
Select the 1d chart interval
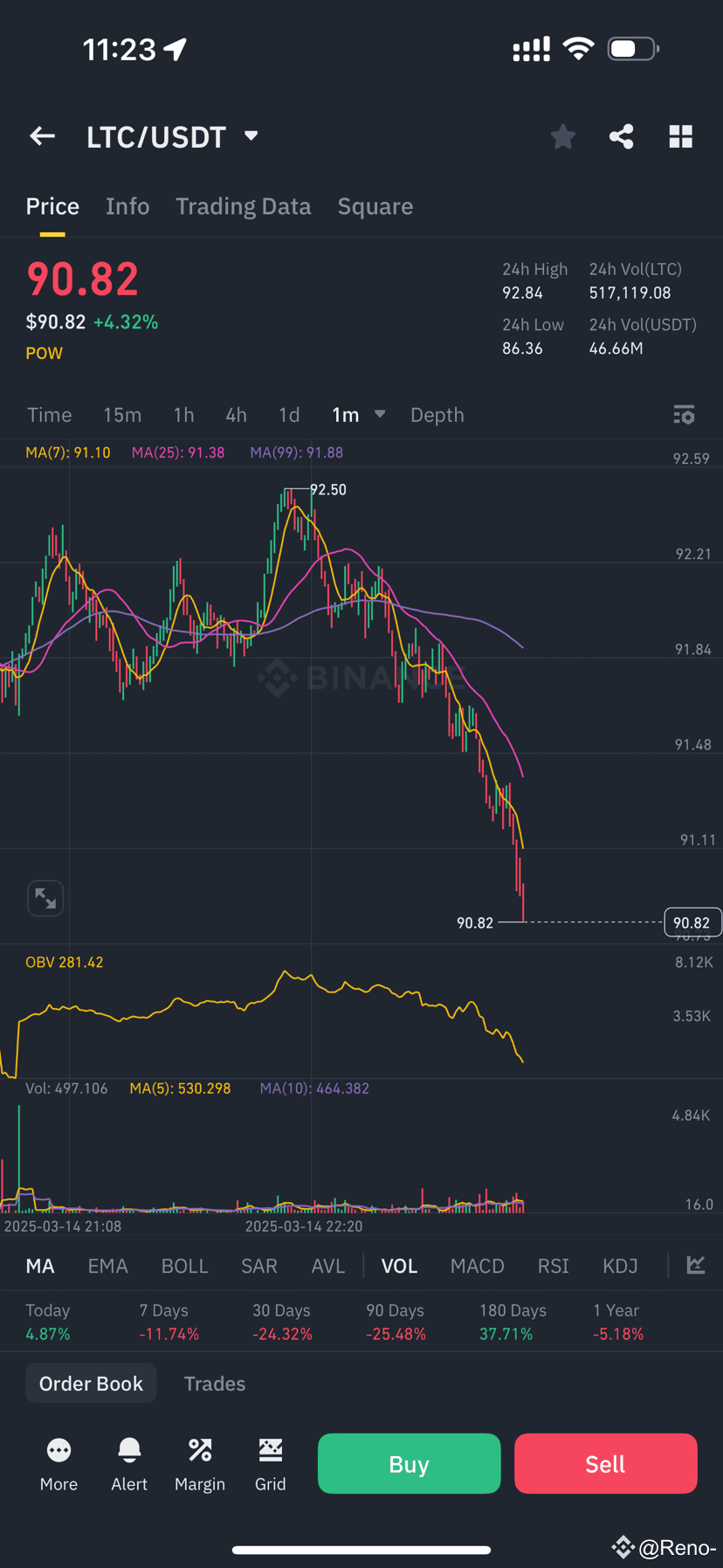coord(289,415)
